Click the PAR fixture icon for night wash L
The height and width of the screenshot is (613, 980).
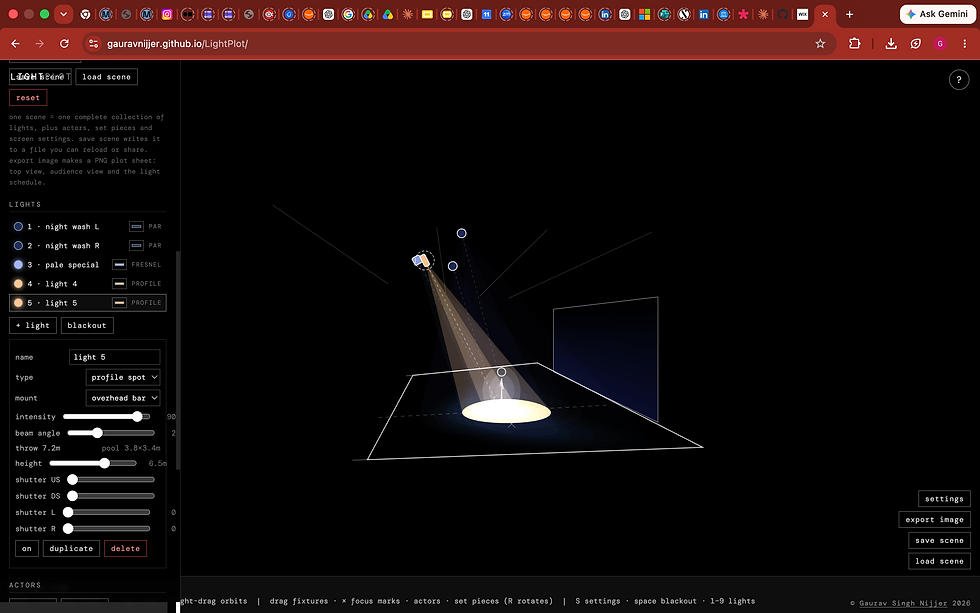[136, 226]
